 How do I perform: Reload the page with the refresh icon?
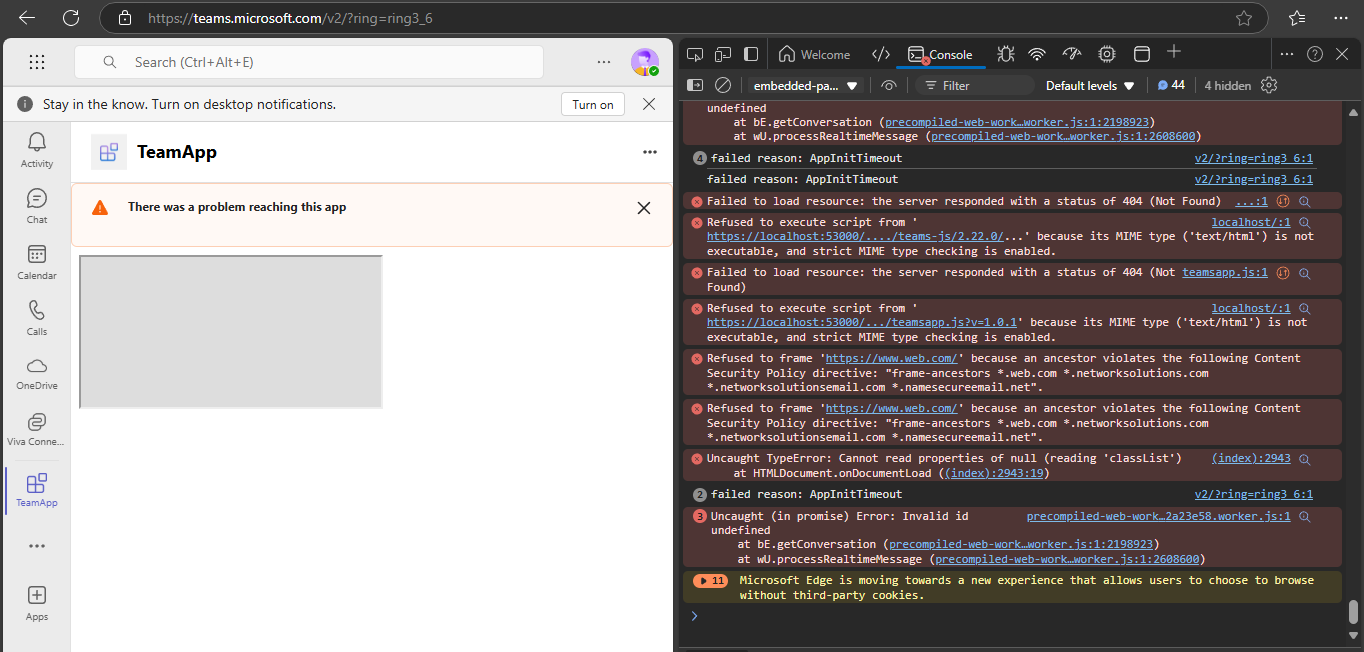pos(71,18)
